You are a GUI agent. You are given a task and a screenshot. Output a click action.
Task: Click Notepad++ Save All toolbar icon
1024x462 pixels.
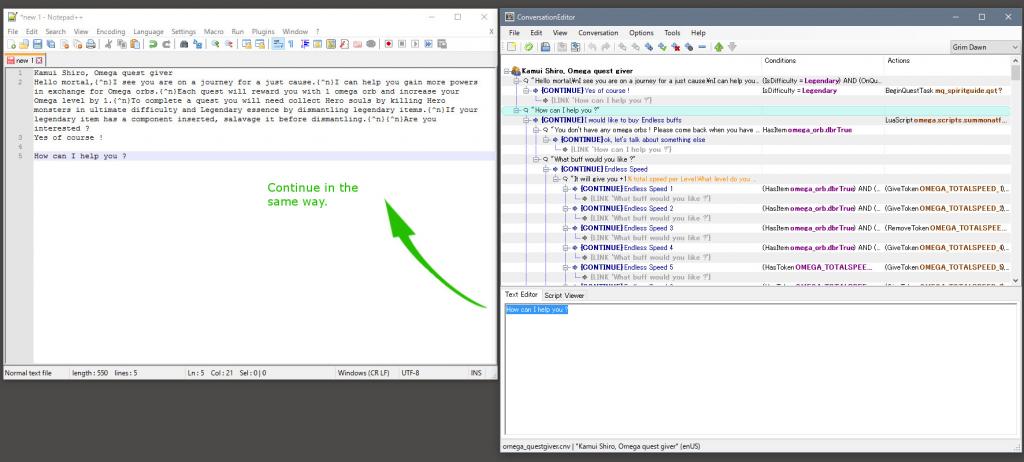click(50, 44)
